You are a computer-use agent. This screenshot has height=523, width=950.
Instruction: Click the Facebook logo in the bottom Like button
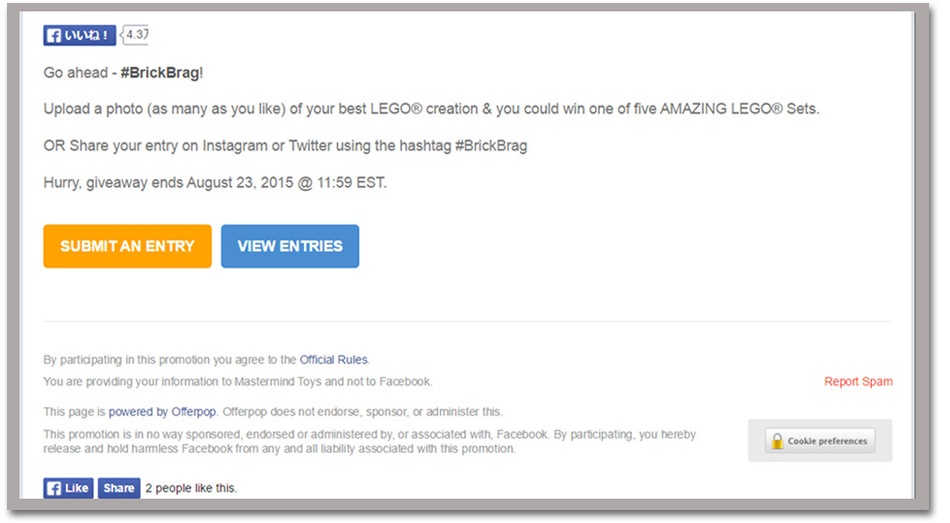(x=54, y=488)
